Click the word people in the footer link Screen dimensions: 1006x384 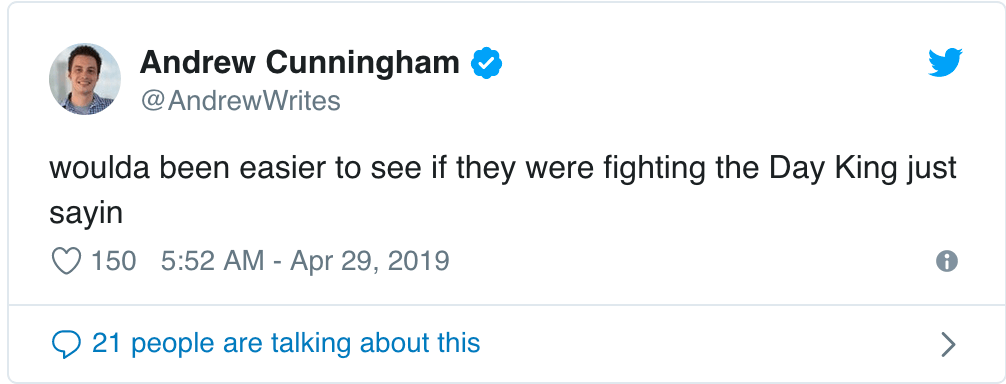(x=172, y=344)
